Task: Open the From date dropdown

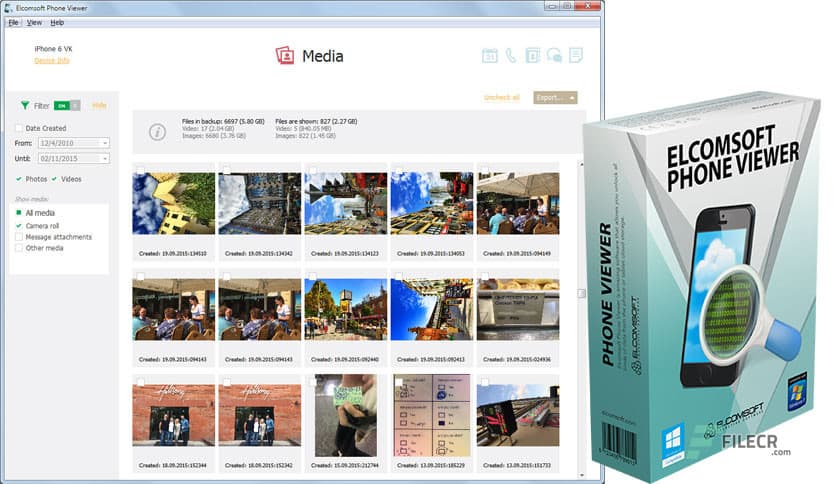Action: 104,143
